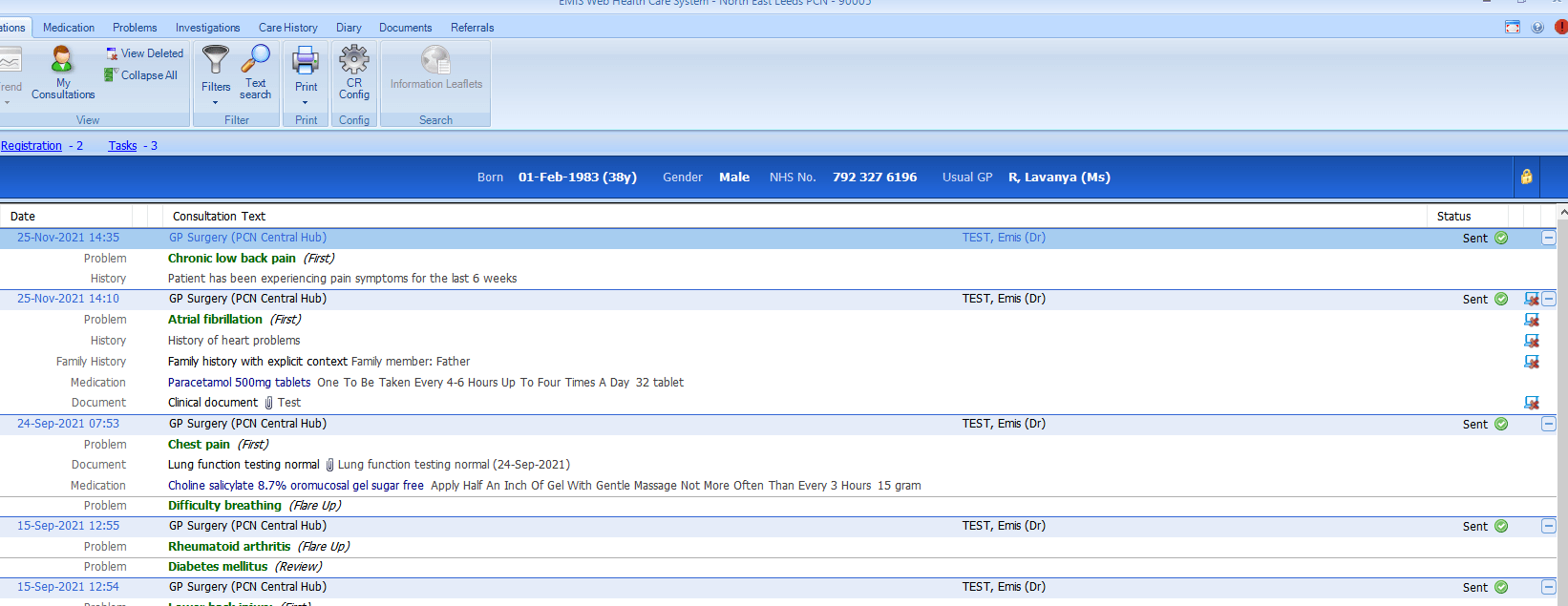
Task: Select Patient has been experiencing pain text
Action: click(342, 279)
